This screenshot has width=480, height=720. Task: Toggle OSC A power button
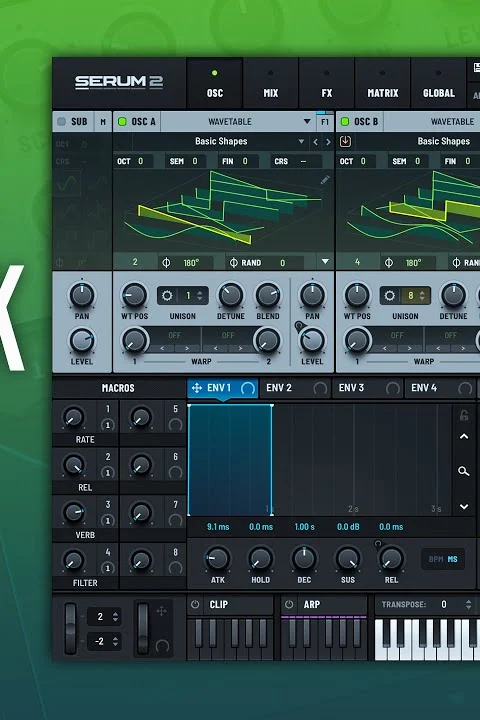coord(122,122)
